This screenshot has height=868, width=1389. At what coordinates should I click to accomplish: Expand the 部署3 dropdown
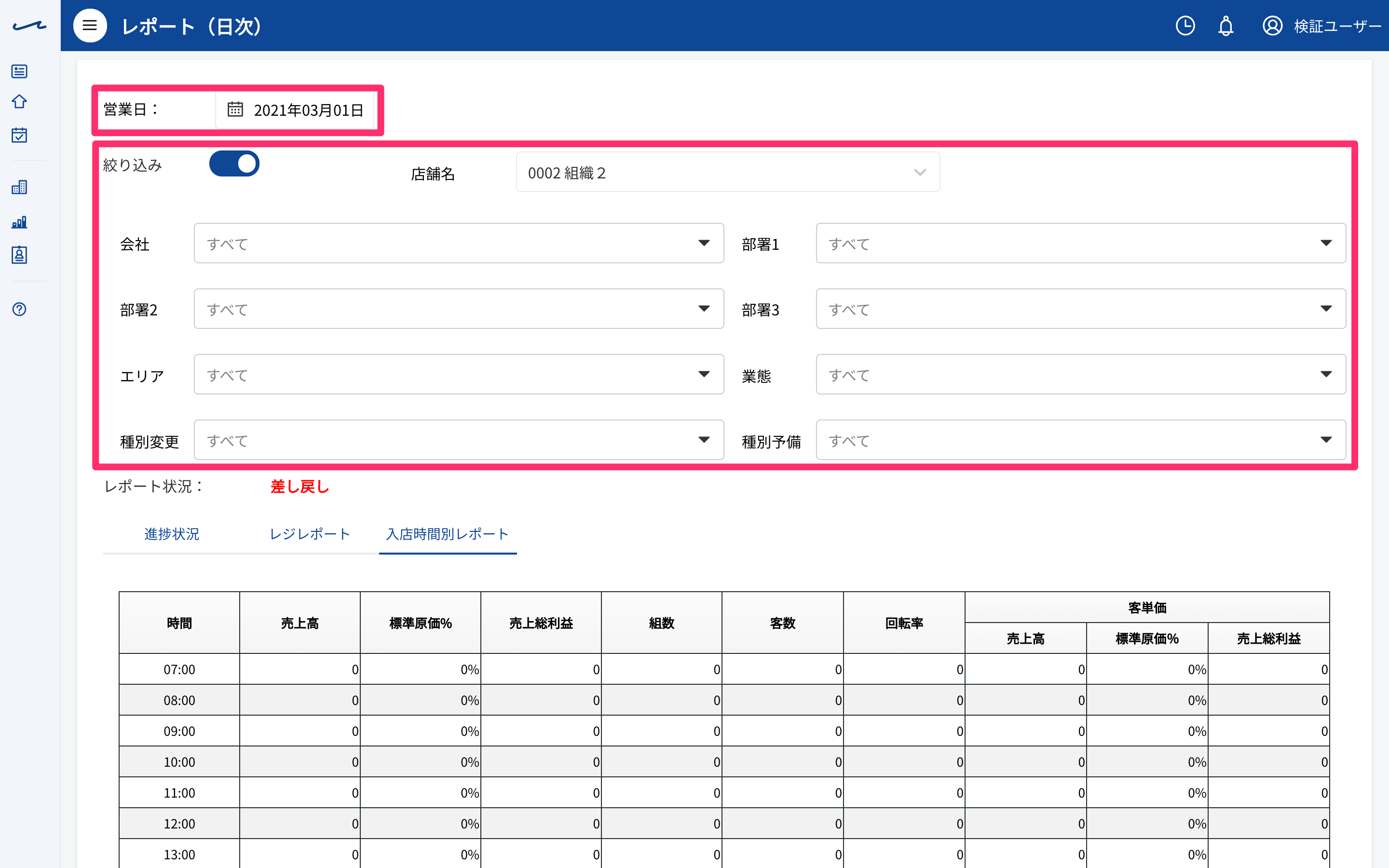[x=1081, y=309]
